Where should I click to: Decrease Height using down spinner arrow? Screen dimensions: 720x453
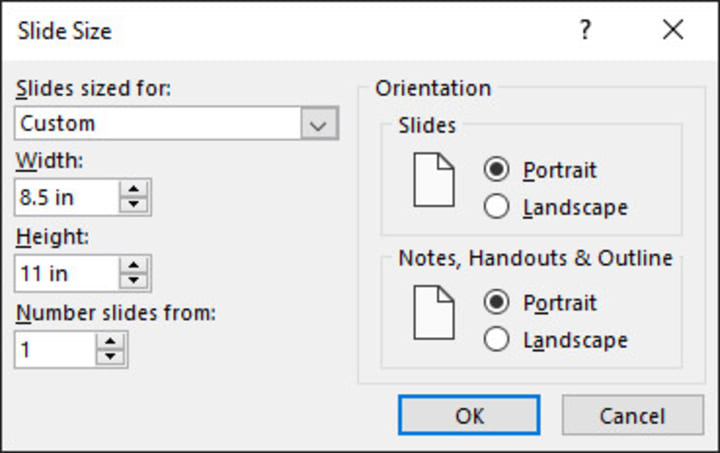tap(133, 280)
